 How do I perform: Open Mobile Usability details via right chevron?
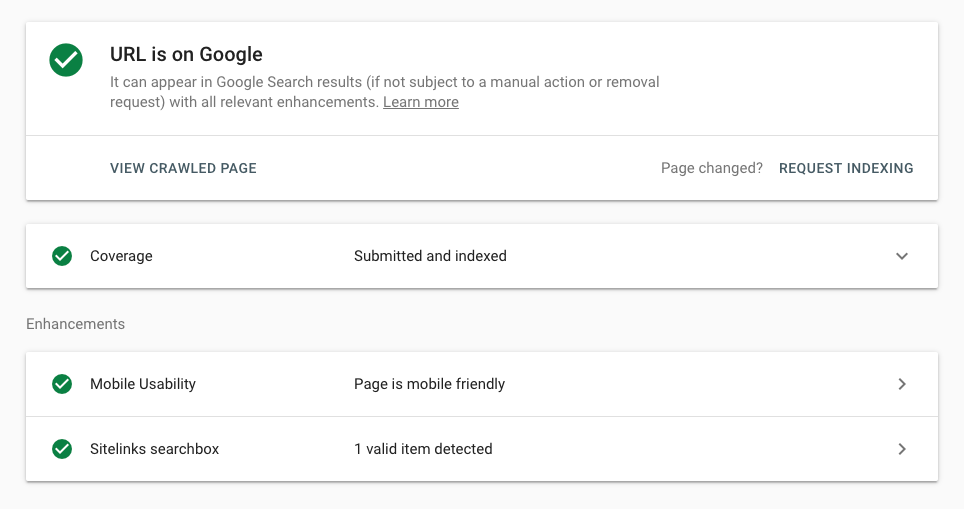(902, 384)
